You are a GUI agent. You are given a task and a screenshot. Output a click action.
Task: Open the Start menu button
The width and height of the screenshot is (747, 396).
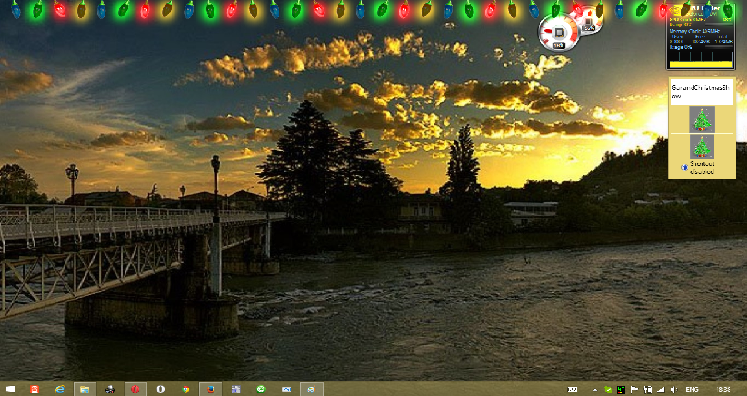click(x=10, y=389)
